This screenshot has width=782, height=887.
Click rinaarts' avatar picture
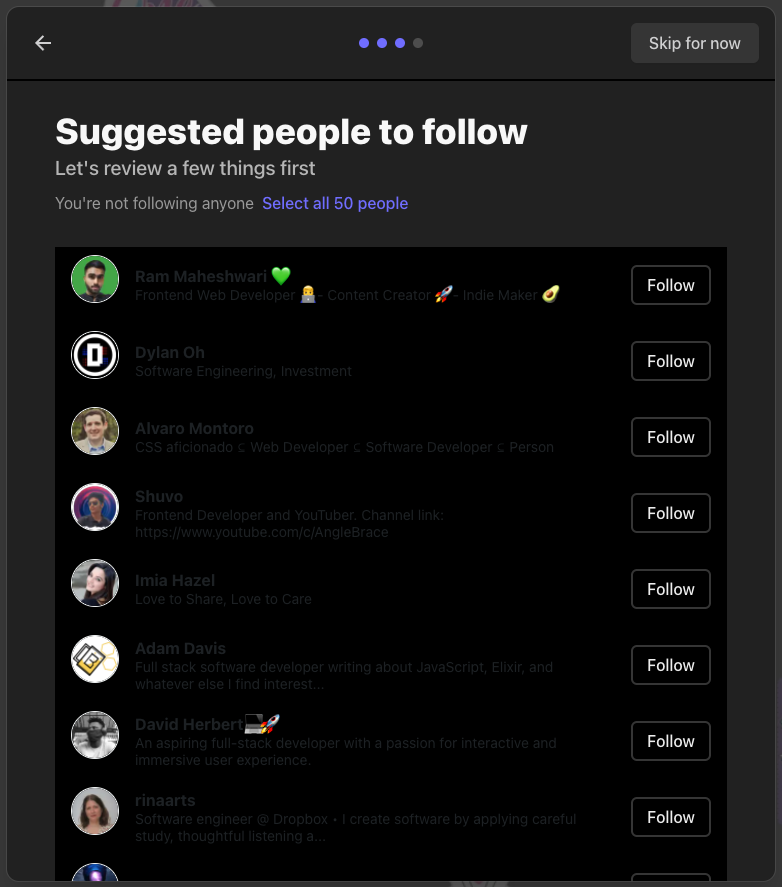(95, 811)
